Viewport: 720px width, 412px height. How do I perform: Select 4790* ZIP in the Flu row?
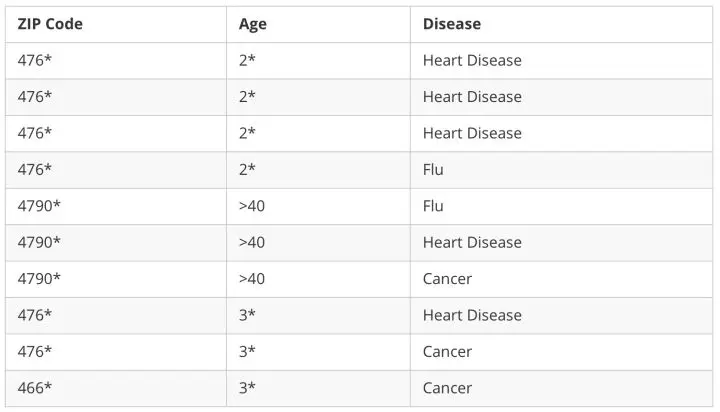pos(39,206)
